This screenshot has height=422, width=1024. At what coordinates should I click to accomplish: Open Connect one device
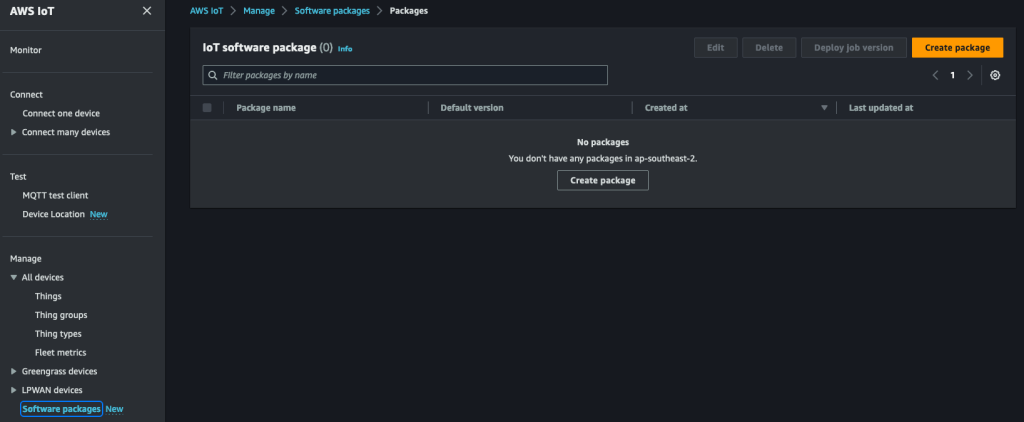(x=61, y=113)
